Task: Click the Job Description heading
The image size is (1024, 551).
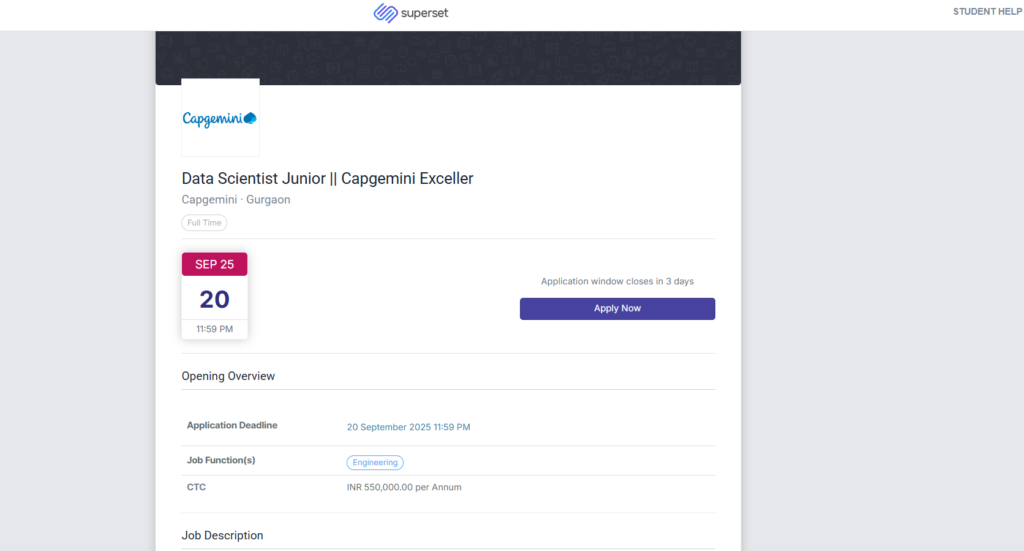Action: pos(222,535)
